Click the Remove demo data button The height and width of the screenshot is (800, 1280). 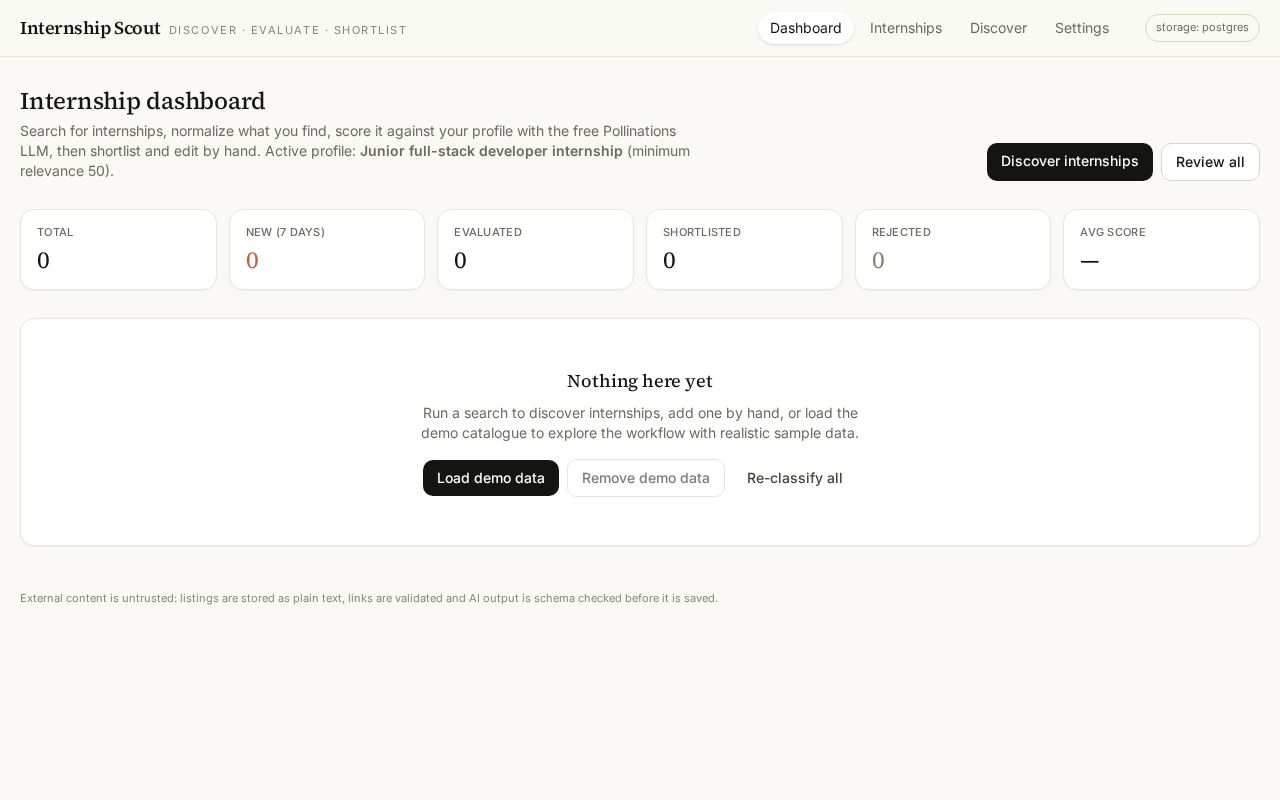click(646, 478)
